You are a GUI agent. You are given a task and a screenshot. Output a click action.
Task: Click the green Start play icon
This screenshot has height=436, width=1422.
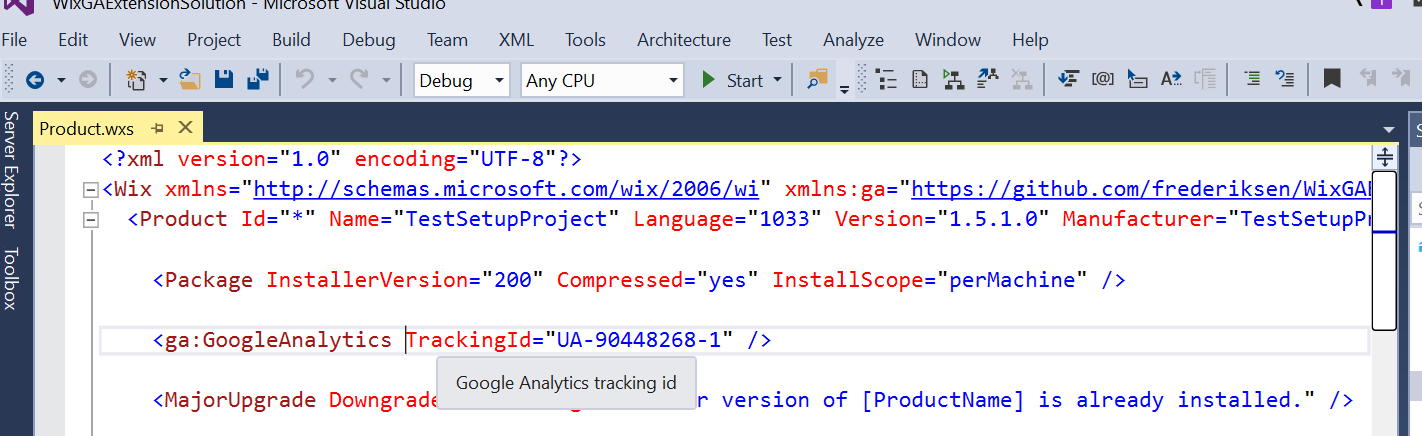(x=709, y=80)
